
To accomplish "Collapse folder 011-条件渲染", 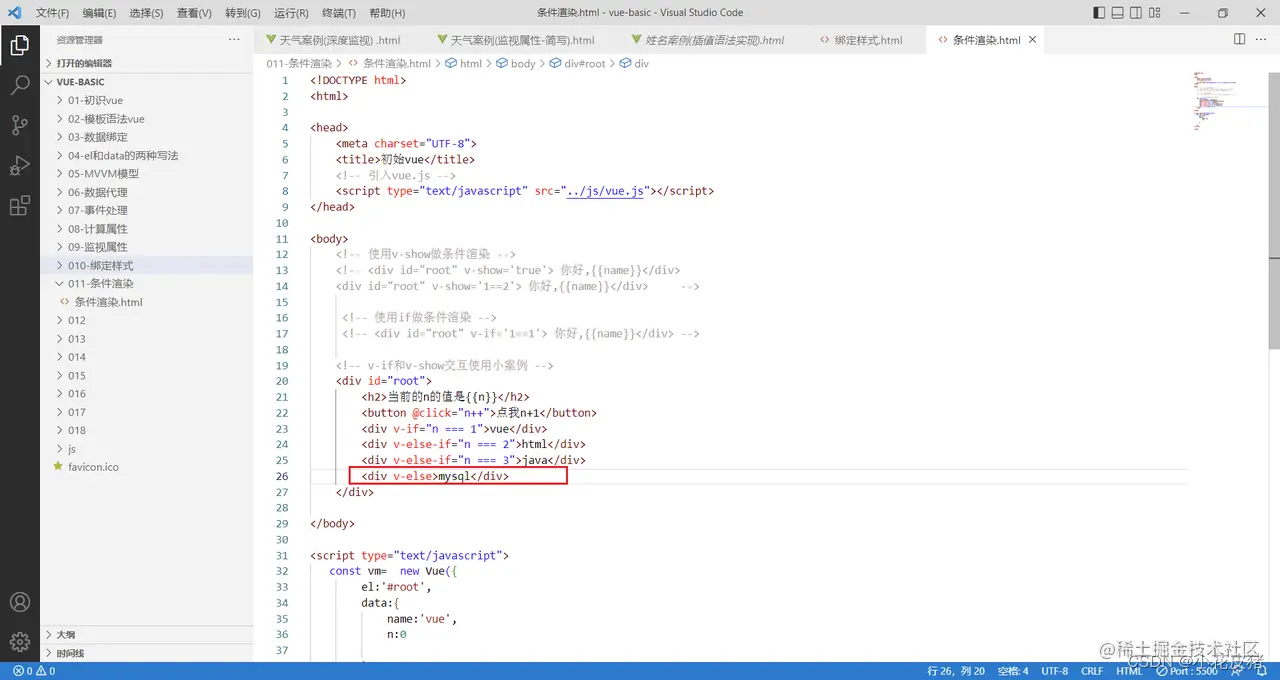I will [x=147, y=283].
